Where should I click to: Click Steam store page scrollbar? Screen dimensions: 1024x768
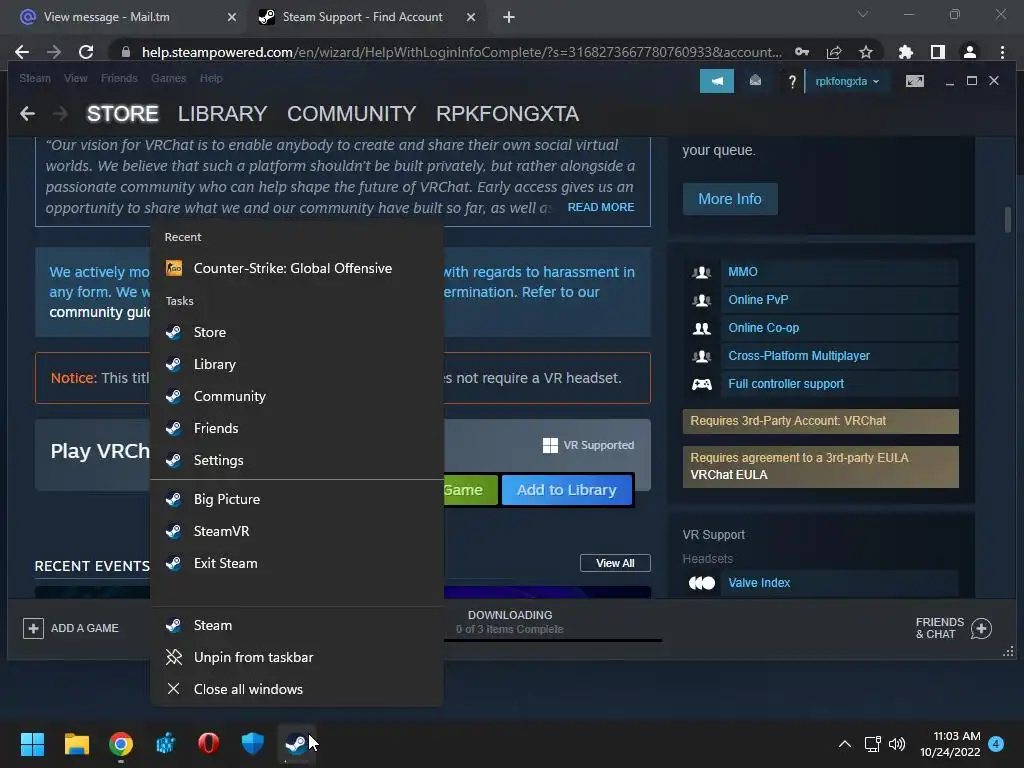click(1008, 219)
